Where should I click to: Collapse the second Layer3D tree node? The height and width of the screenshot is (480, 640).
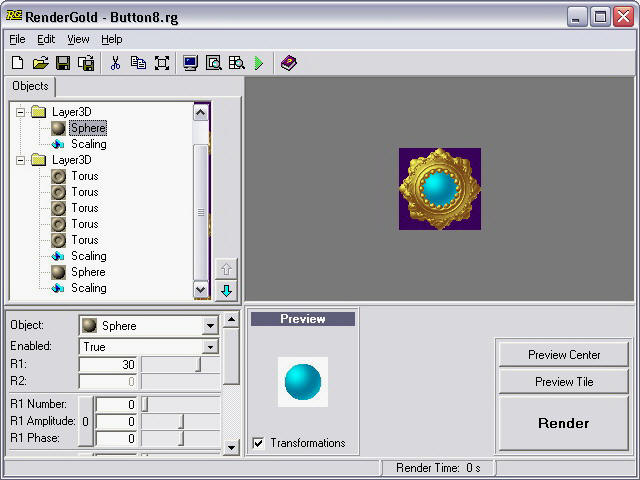point(20,160)
